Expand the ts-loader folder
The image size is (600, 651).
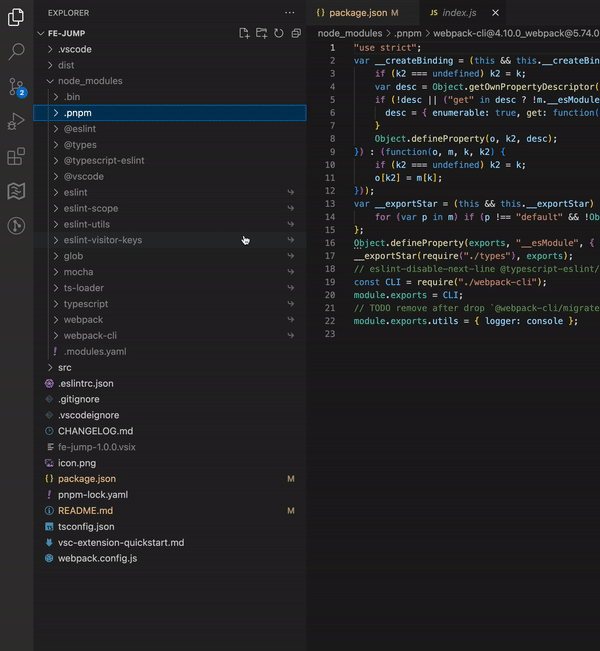[170, 288]
